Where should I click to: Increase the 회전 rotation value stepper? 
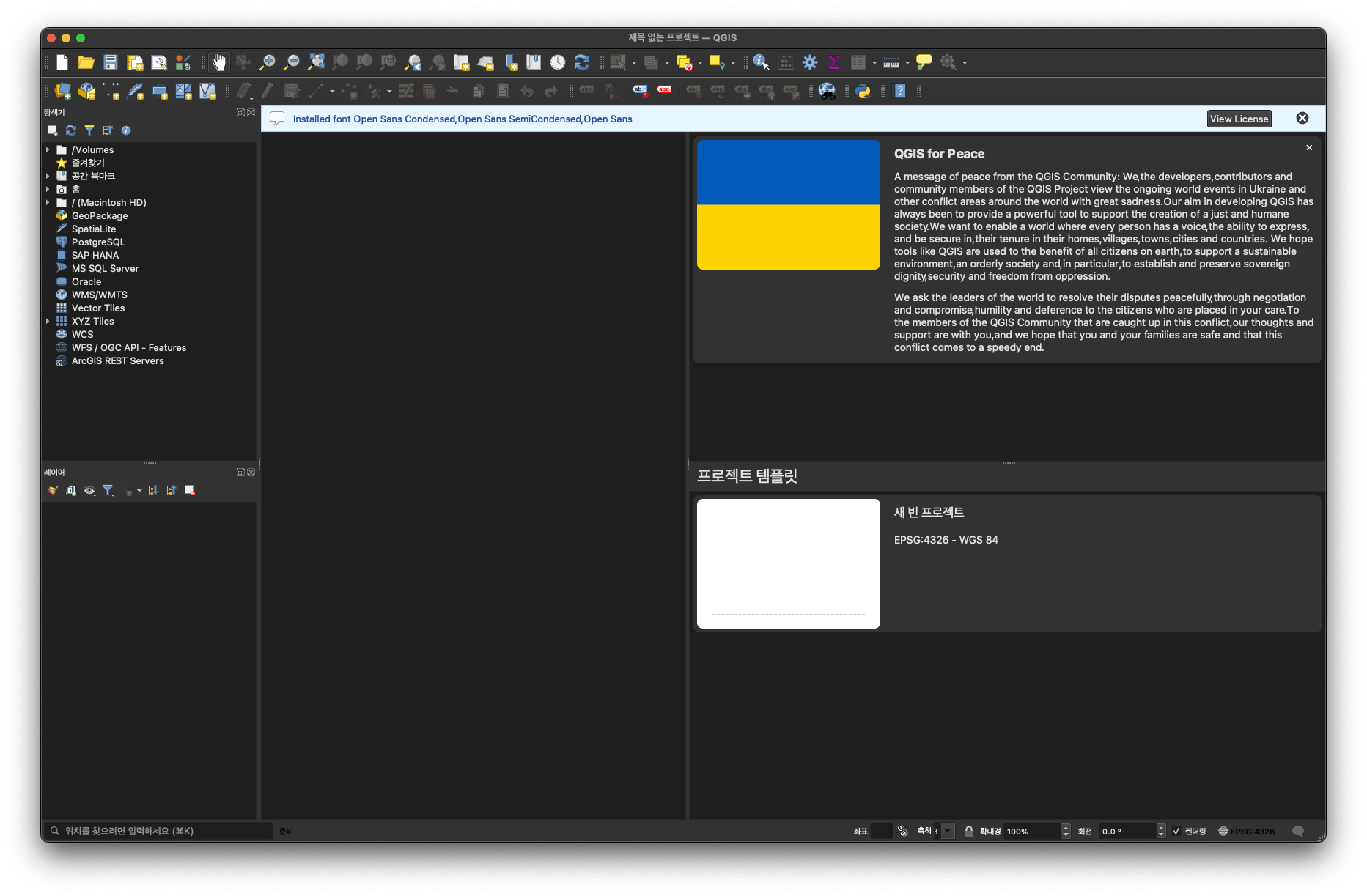click(1161, 827)
